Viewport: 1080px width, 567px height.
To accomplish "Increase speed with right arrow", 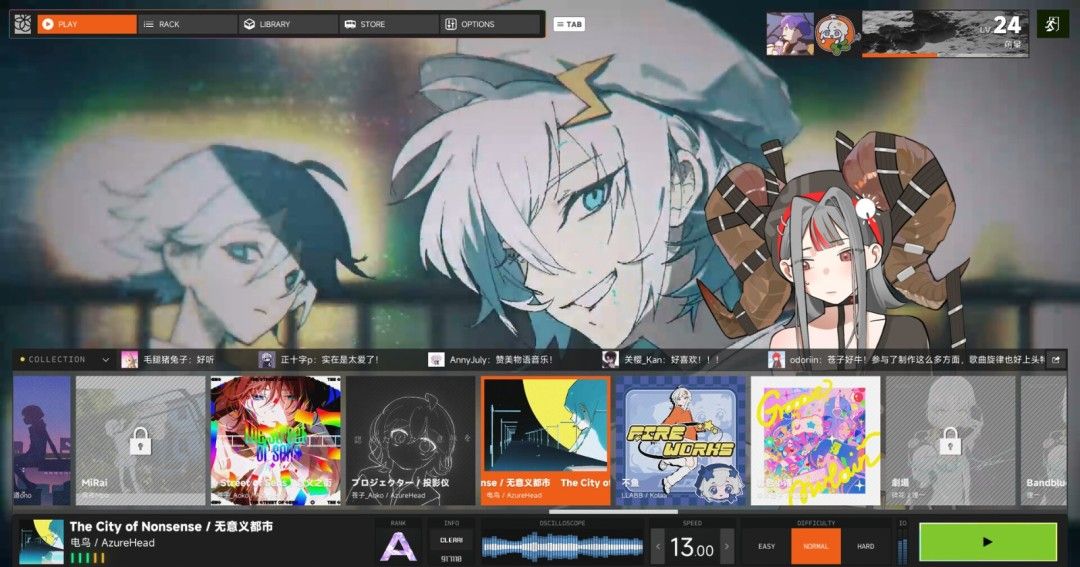I will coord(726,546).
